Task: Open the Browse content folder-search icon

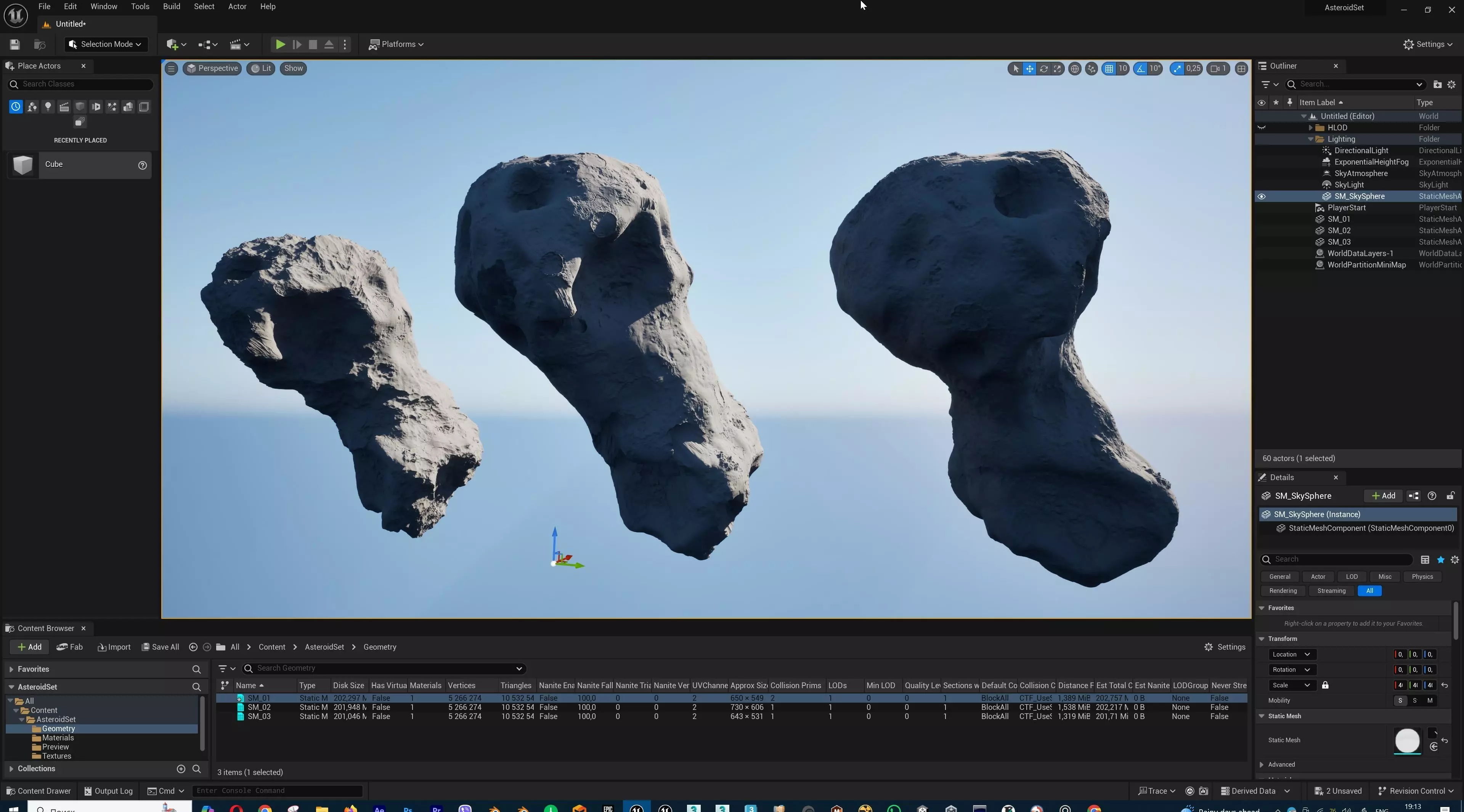Action: tap(40, 44)
